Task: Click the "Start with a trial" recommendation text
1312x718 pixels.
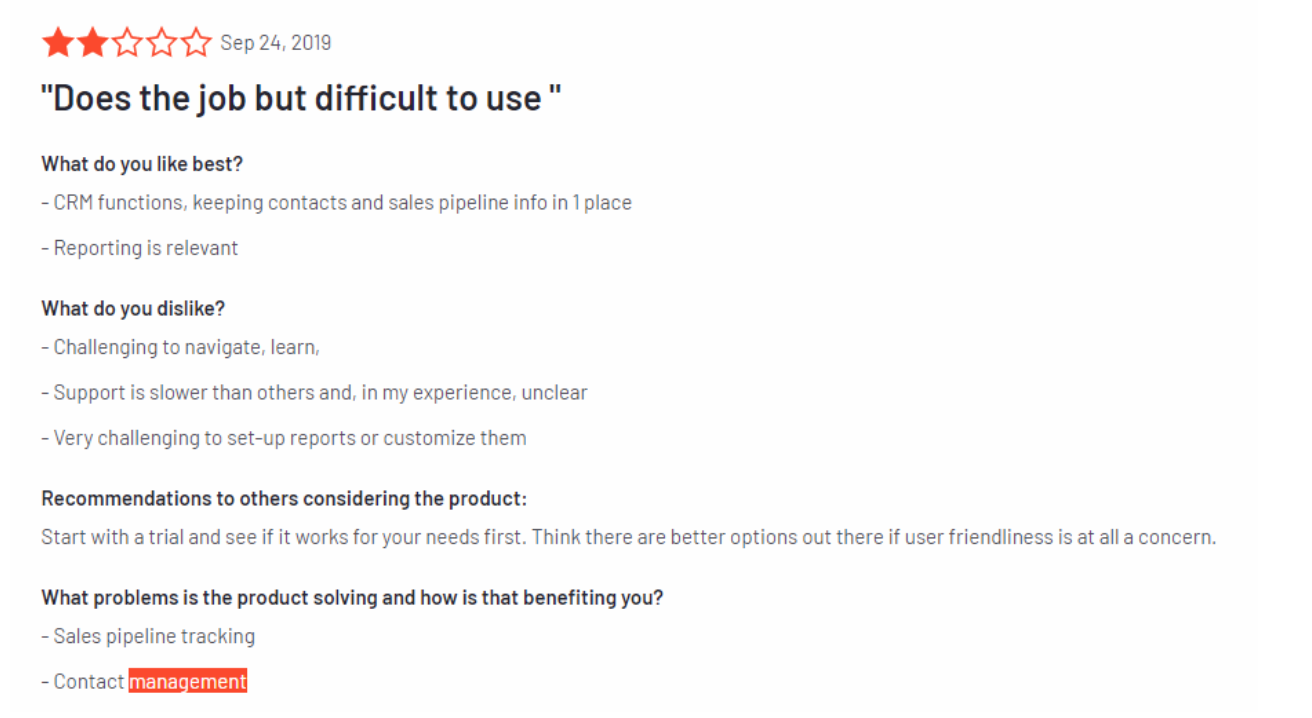Action: coord(629,537)
